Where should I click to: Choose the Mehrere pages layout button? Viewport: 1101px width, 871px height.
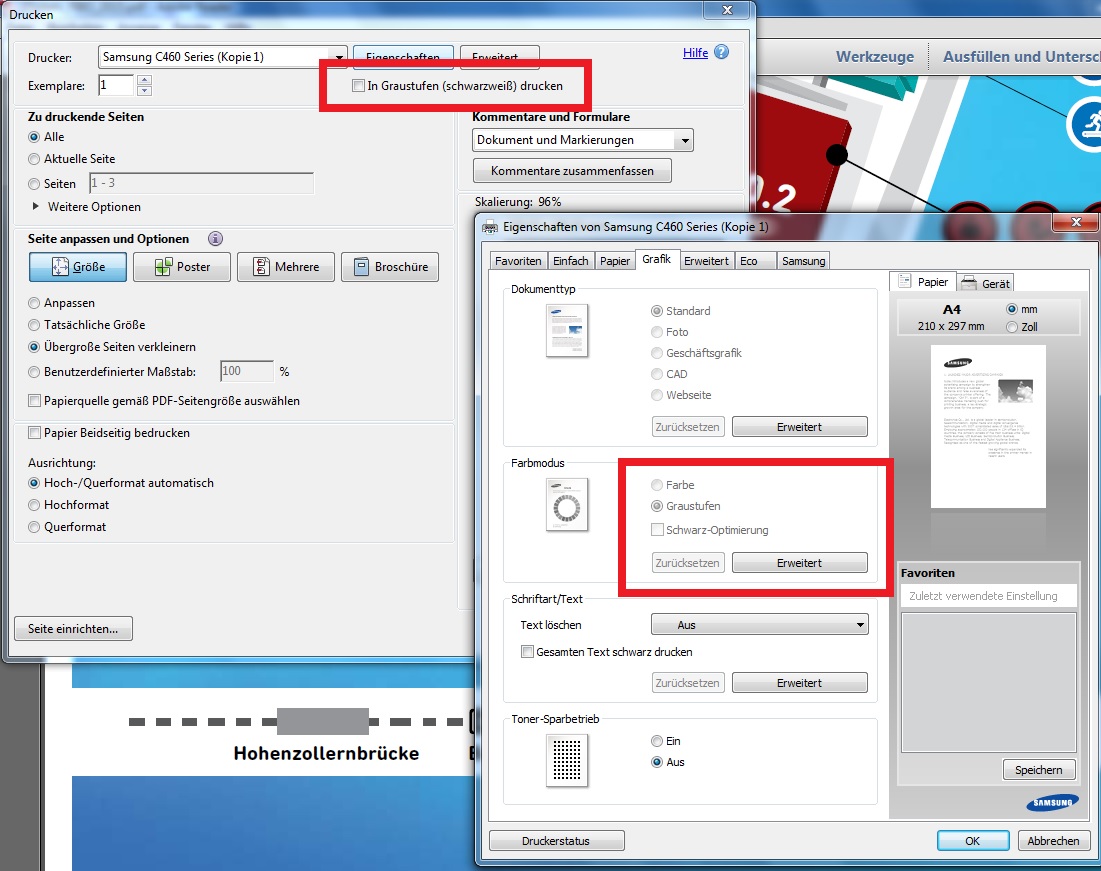click(286, 267)
